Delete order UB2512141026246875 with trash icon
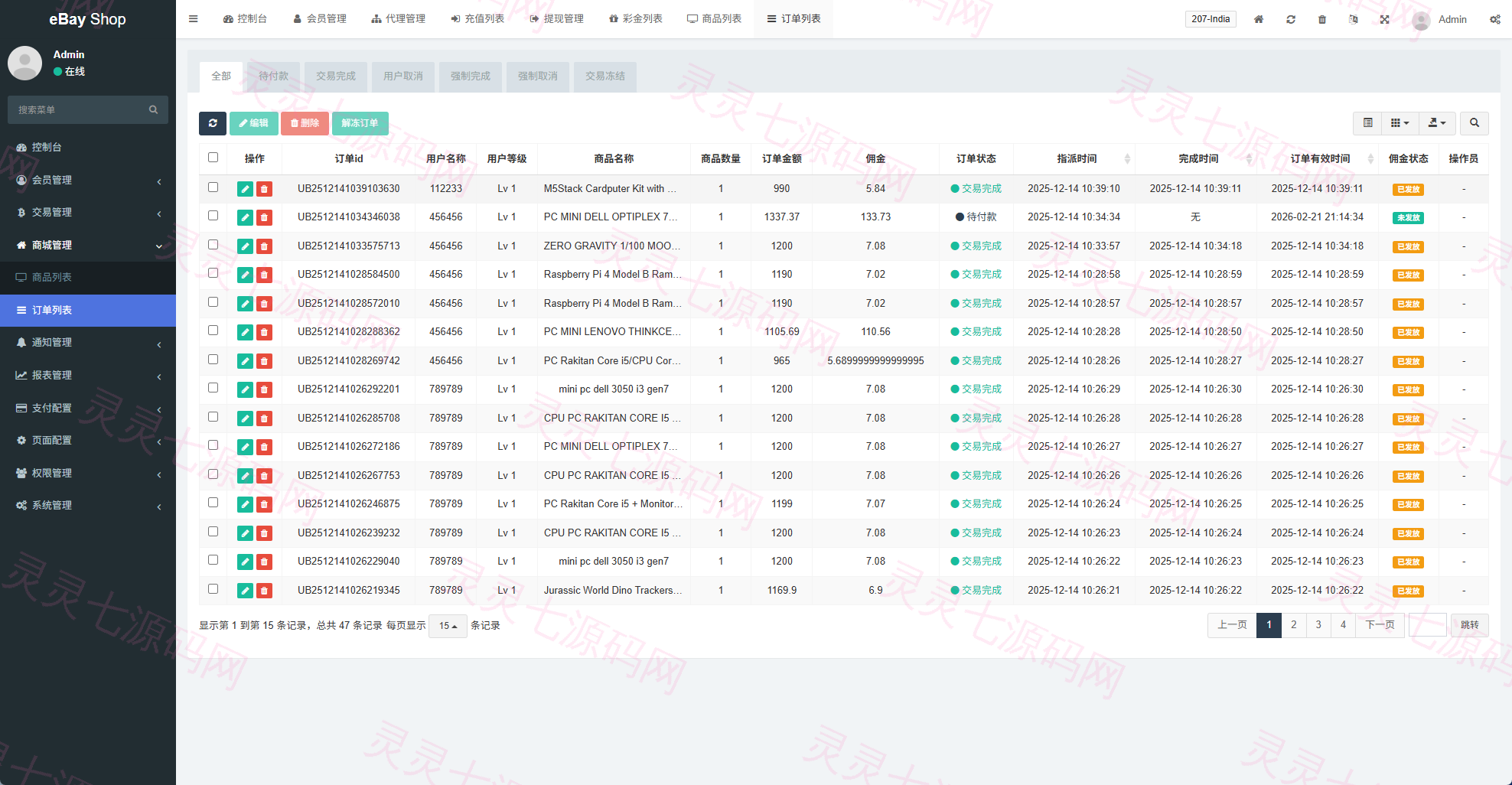The height and width of the screenshot is (785, 1512). (x=264, y=504)
